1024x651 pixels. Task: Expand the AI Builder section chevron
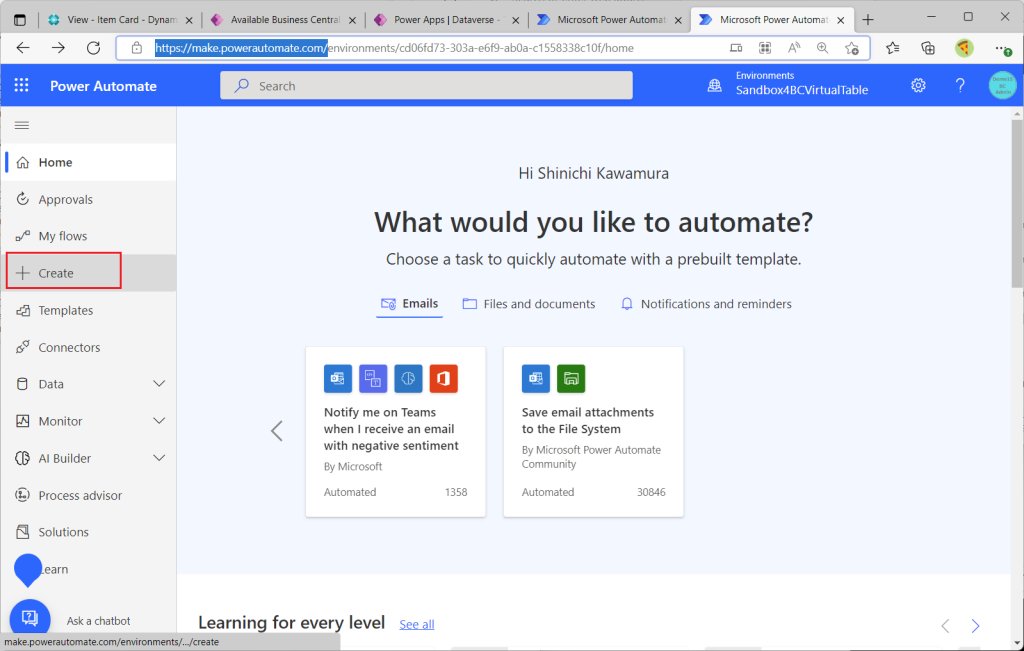coord(159,458)
